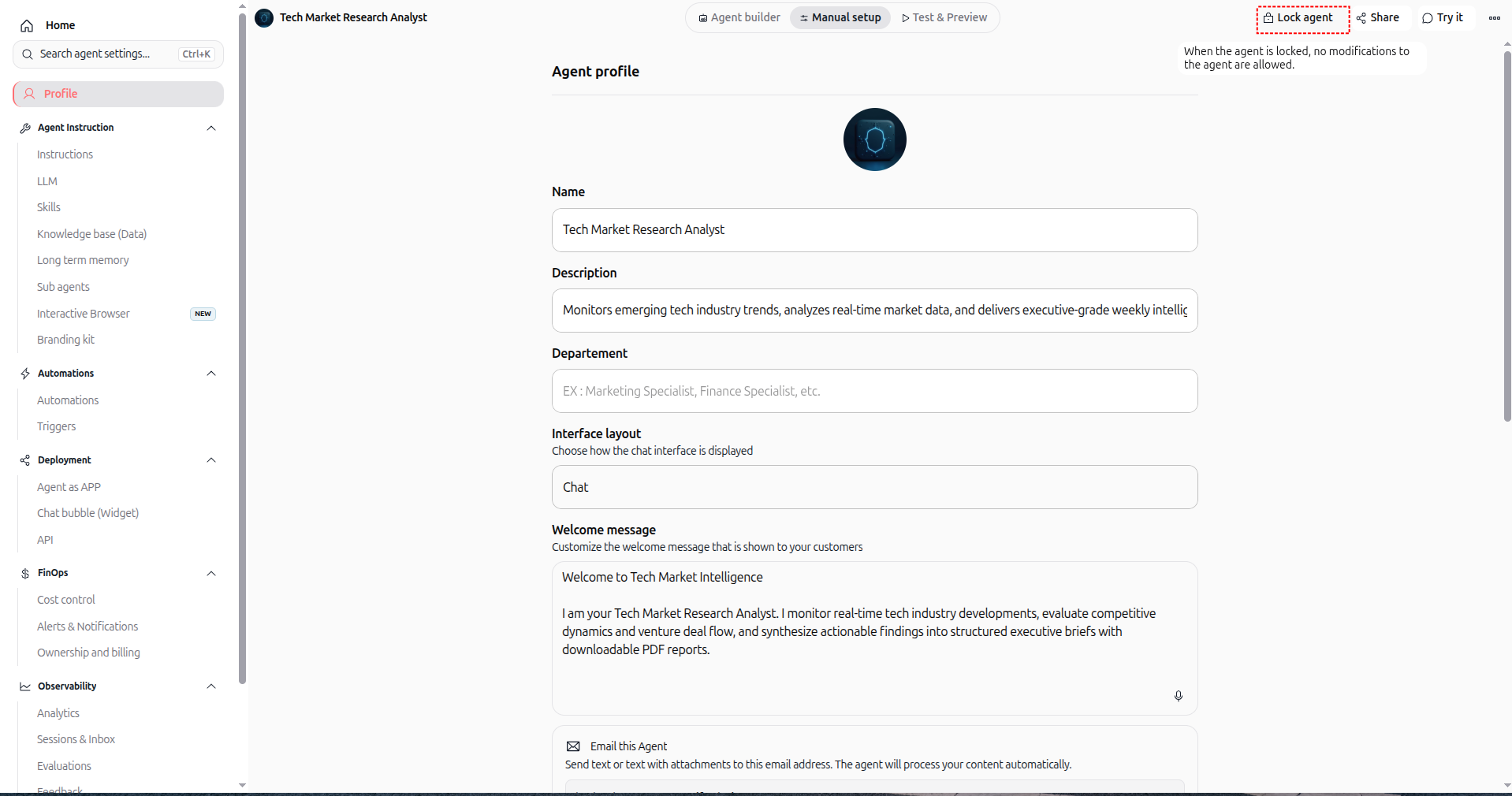Open the Sub agents item
Screen dimensions: 1512x796
(63, 287)
